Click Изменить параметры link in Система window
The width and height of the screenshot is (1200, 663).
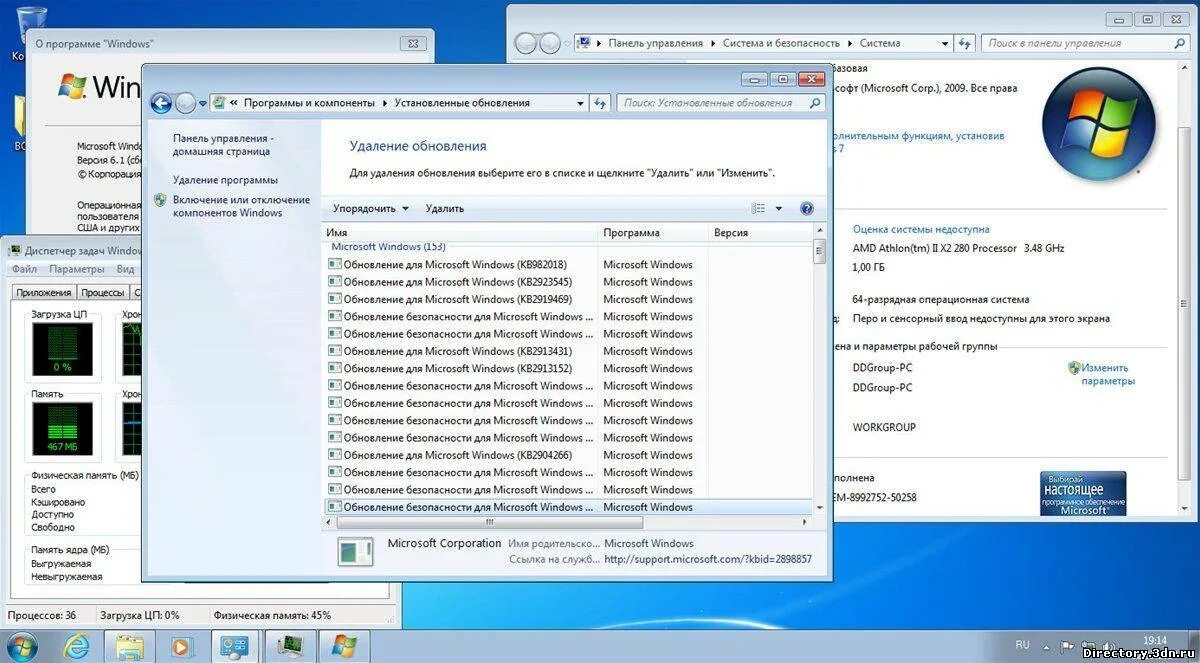(1108, 374)
